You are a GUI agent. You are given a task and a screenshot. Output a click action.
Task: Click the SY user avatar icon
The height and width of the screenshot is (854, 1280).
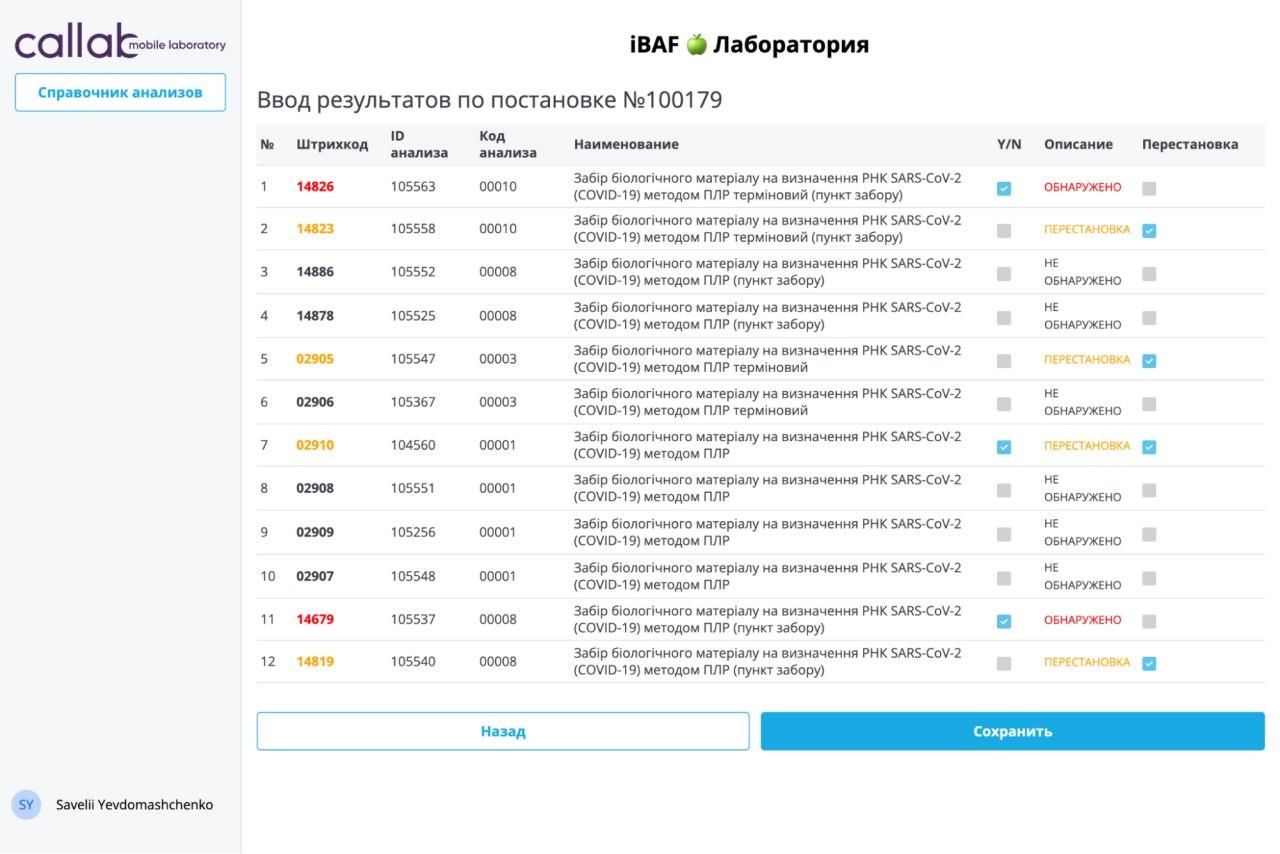tap(26, 805)
